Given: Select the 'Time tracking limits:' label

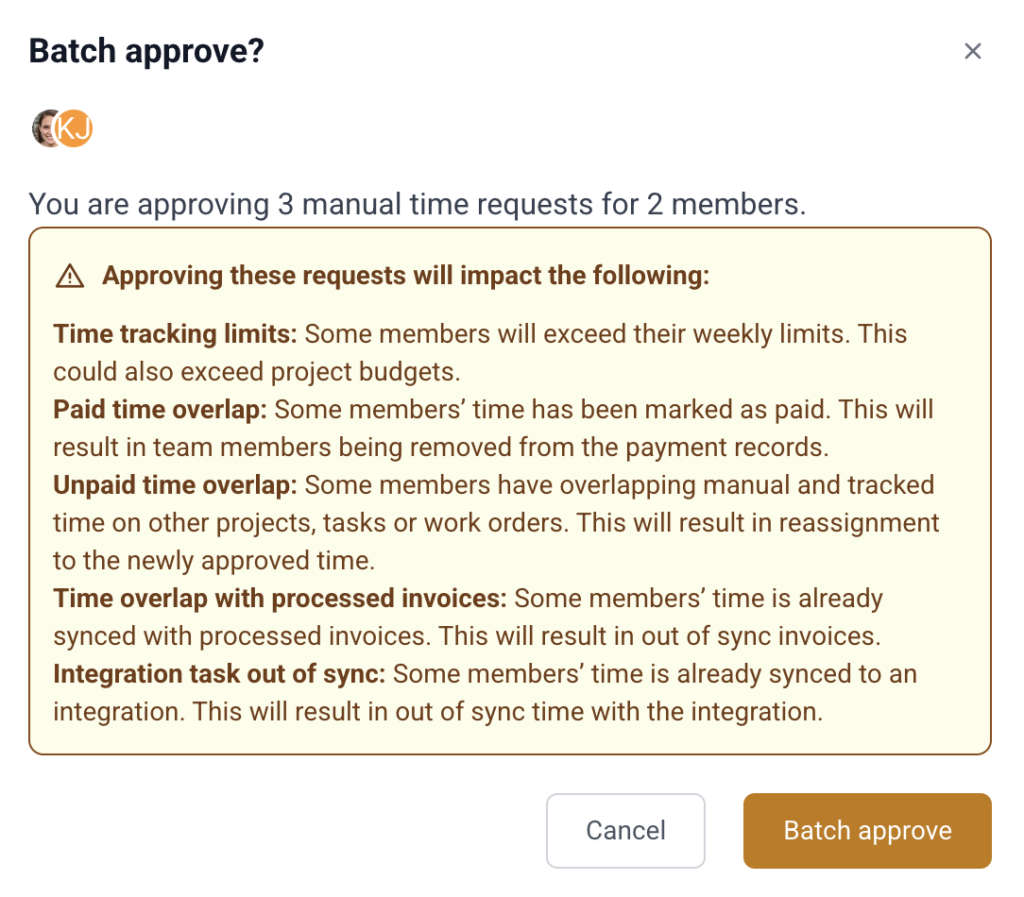Looking at the screenshot, I should point(175,334).
